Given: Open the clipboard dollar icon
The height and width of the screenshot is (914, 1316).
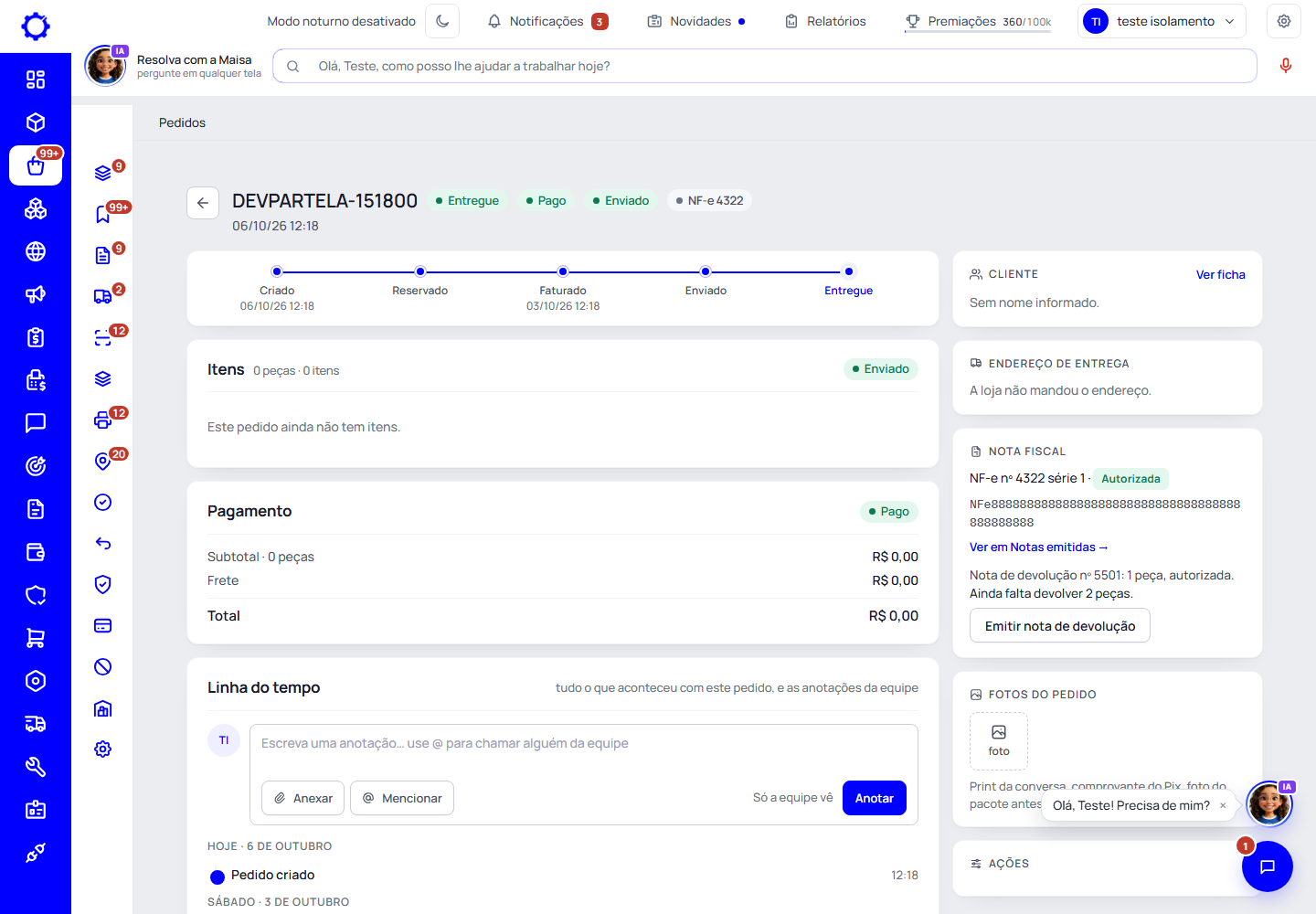Looking at the screenshot, I should (x=36, y=337).
